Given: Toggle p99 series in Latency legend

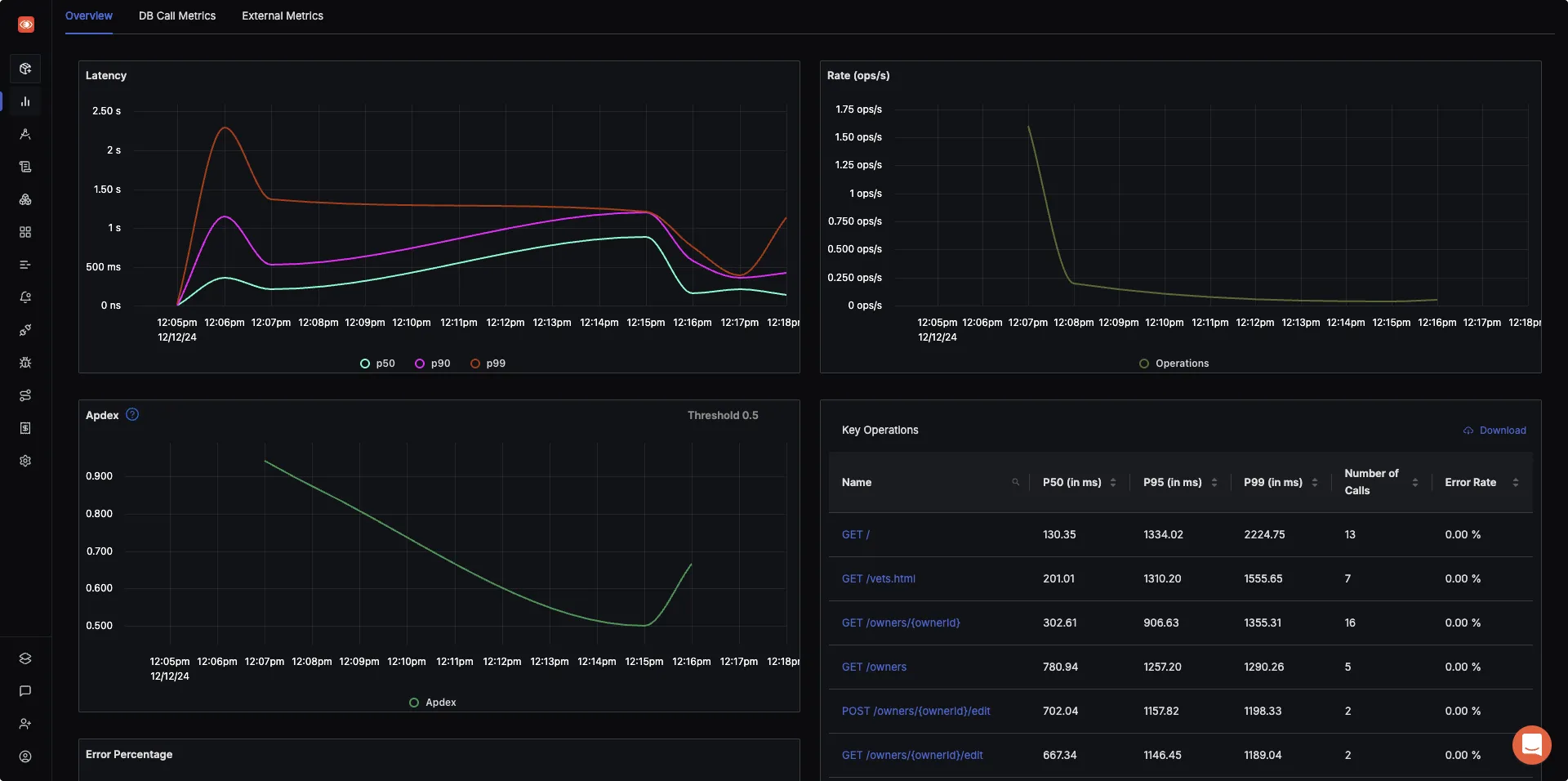Looking at the screenshot, I should coord(488,364).
